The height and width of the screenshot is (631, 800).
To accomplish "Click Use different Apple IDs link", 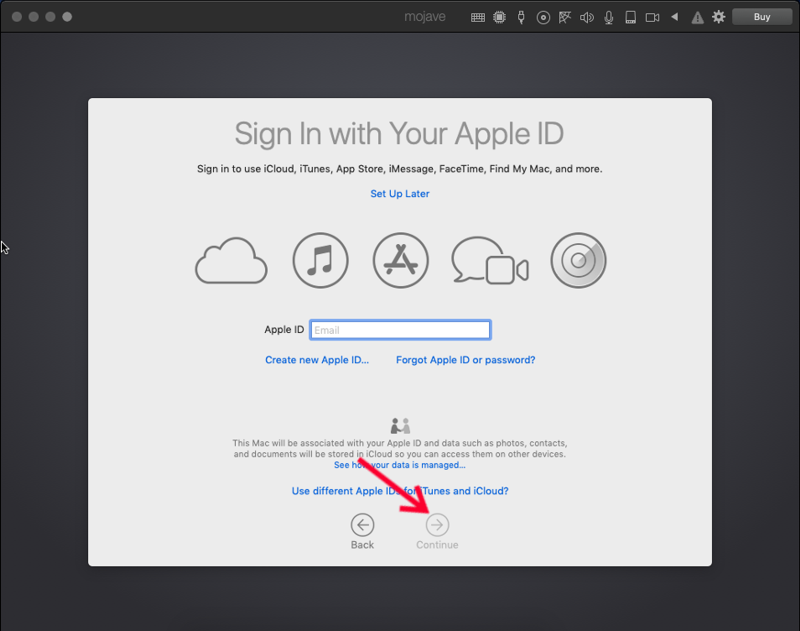I will [x=400, y=491].
